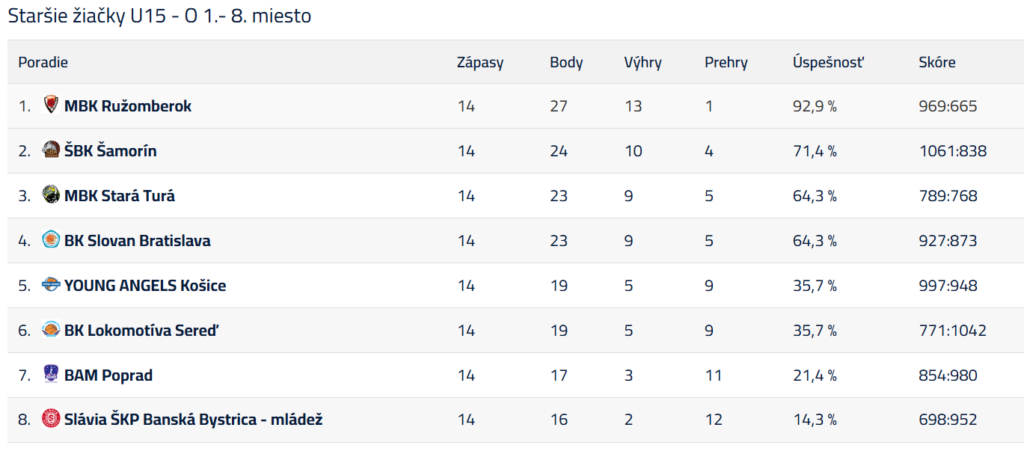The image size is (1024, 463).
Task: Click the BK Lokomotíva Sereď team logo
Action: pos(51,330)
